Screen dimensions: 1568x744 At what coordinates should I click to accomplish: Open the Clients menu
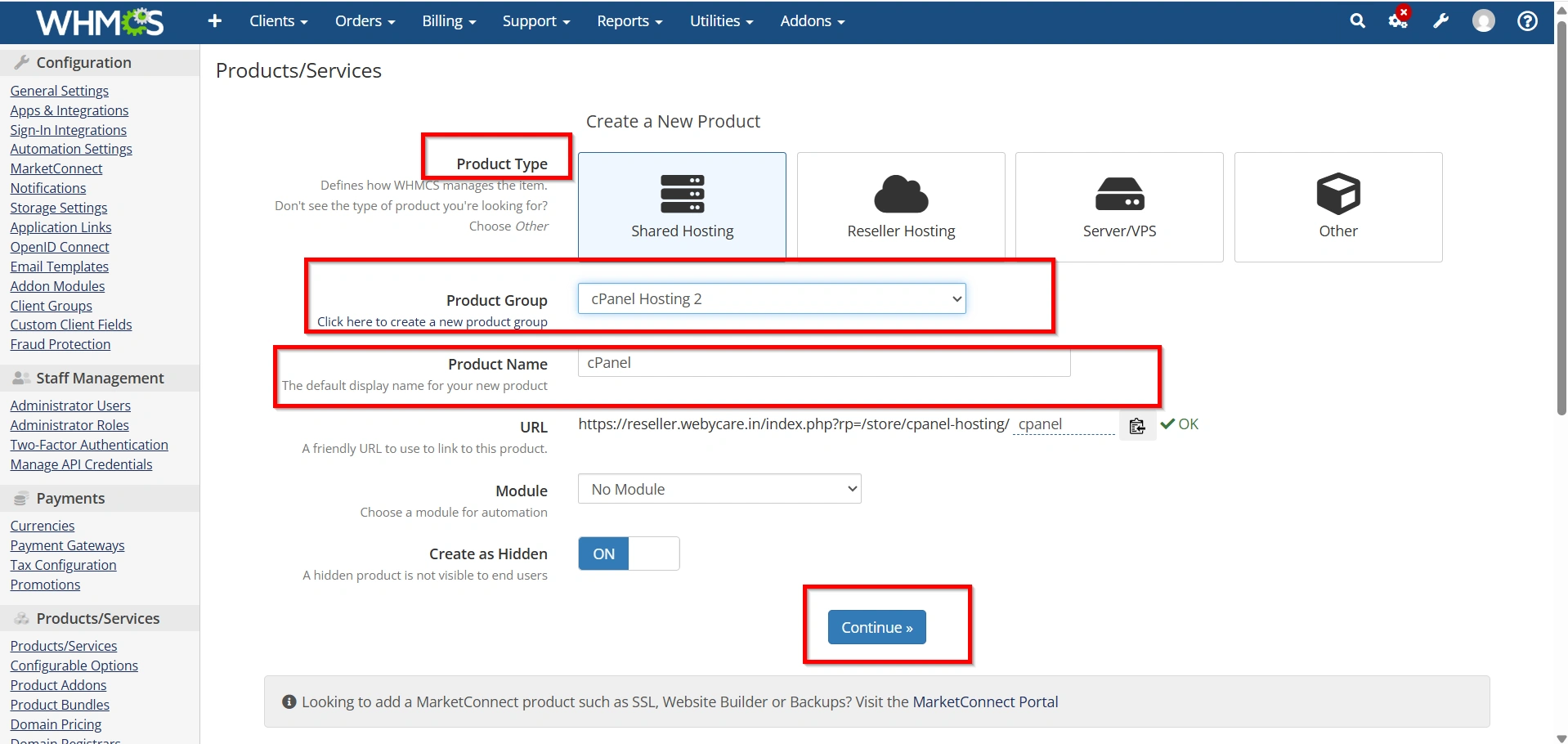(278, 21)
